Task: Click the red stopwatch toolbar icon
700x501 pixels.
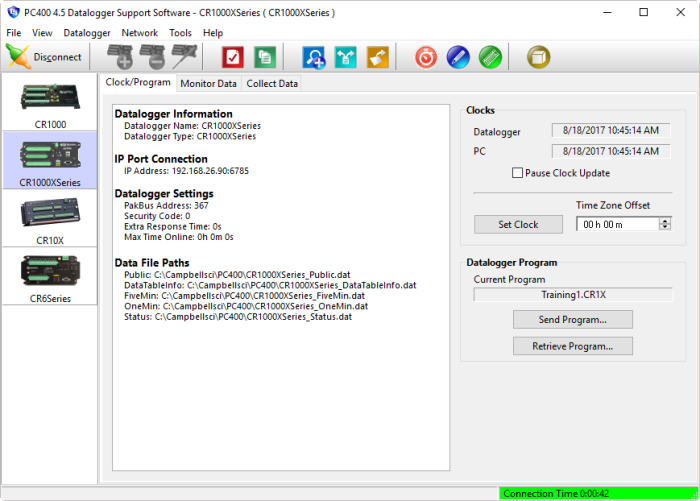Action: [x=426, y=57]
